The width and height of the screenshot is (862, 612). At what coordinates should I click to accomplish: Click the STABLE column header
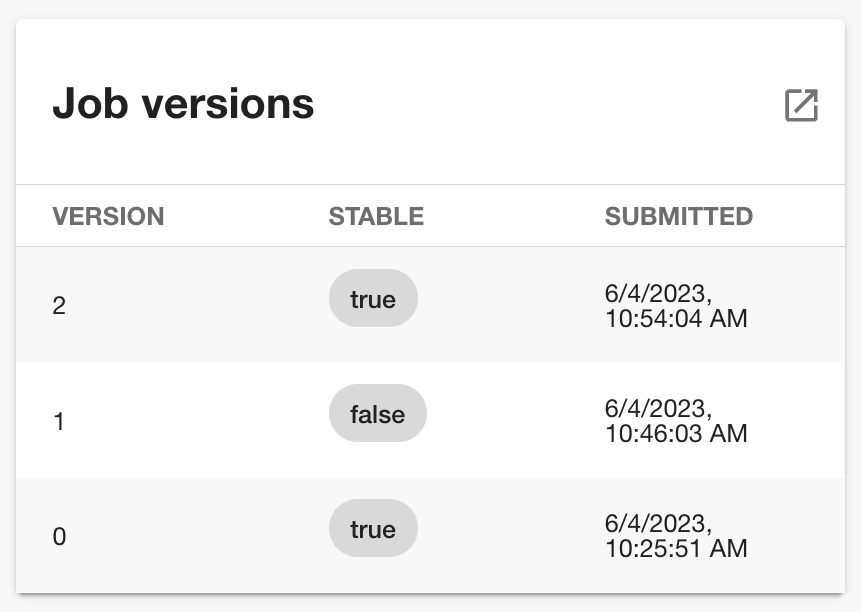376,216
